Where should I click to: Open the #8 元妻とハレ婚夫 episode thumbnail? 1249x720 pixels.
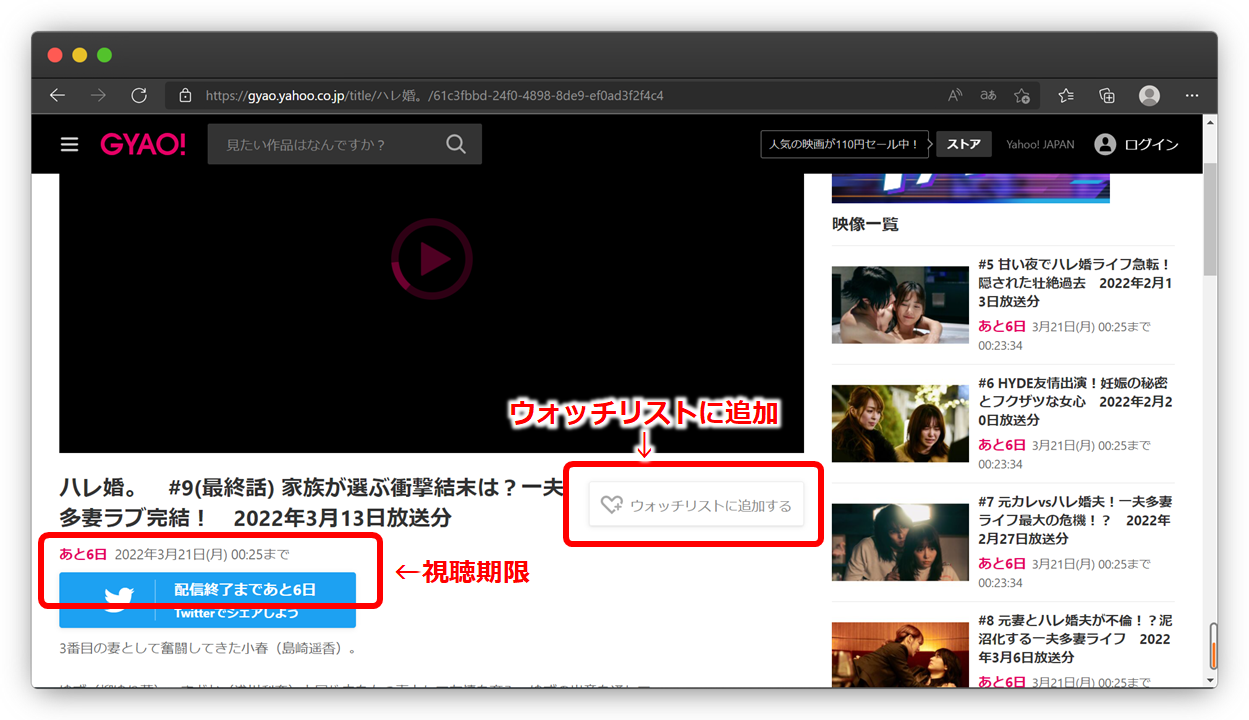(900, 654)
